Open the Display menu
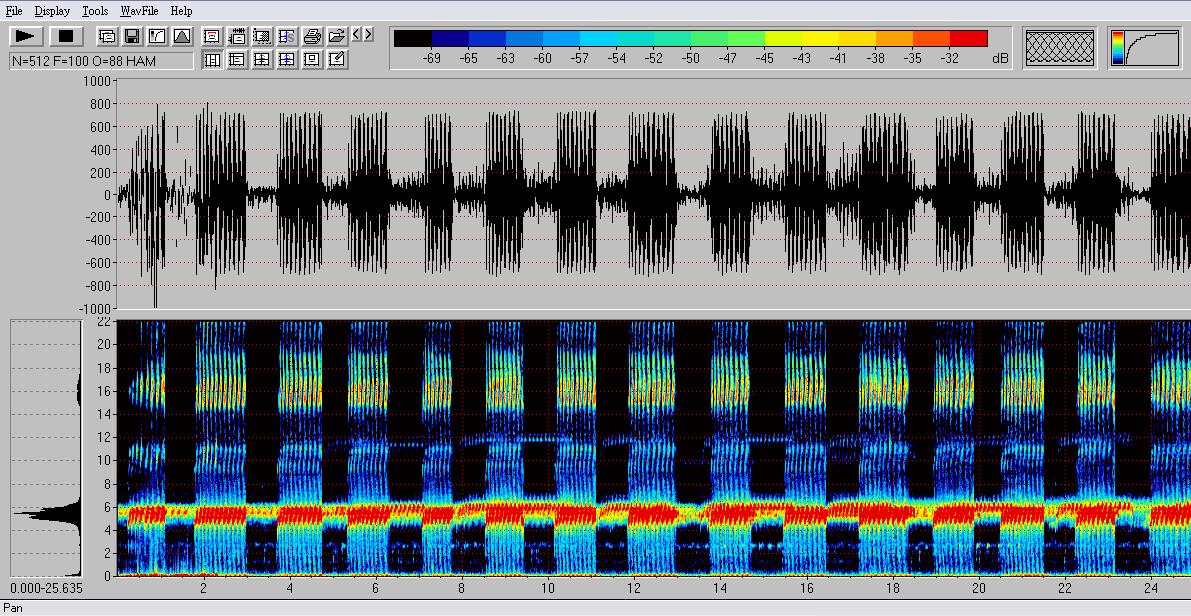Image resolution: width=1191 pixels, height=616 pixels. click(52, 11)
